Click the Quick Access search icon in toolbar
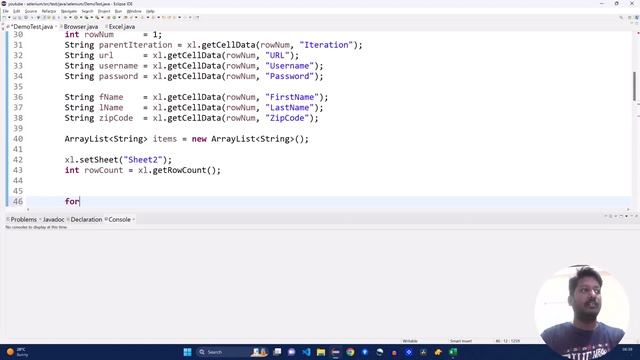This screenshot has width=640, height=360. point(621,18)
